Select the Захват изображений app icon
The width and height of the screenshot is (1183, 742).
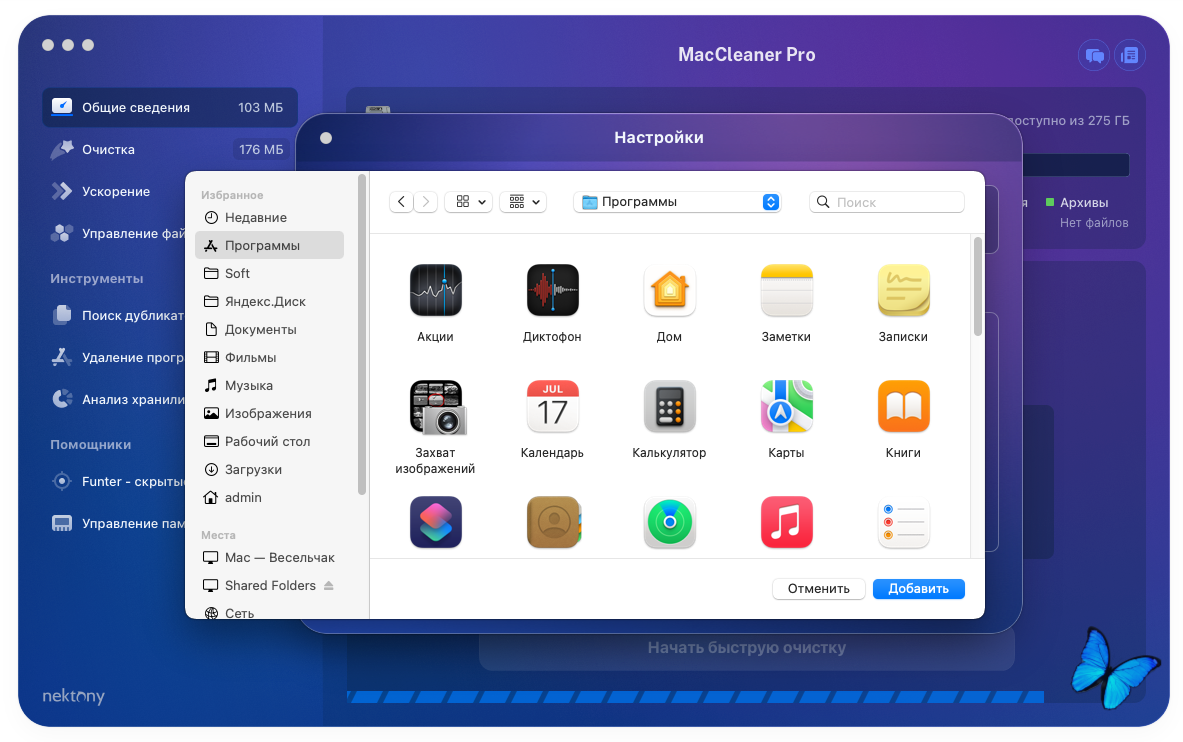tap(437, 408)
